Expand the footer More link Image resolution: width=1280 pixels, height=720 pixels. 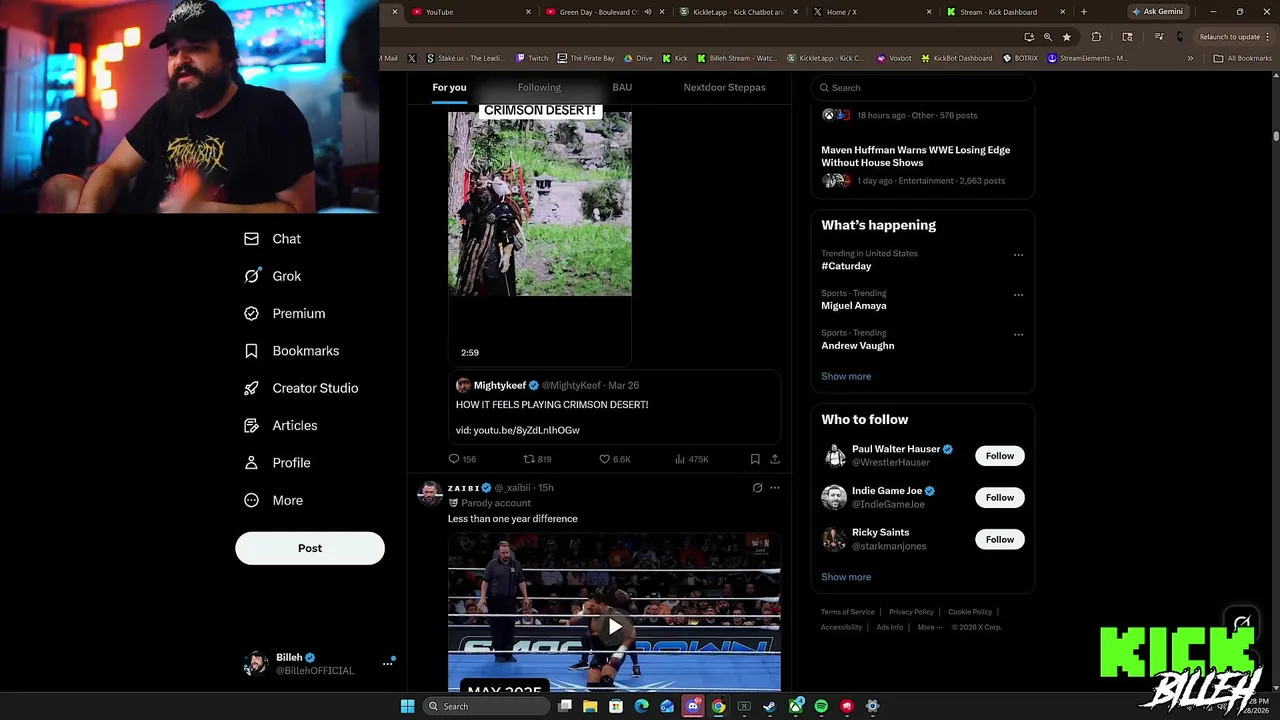tap(929, 627)
